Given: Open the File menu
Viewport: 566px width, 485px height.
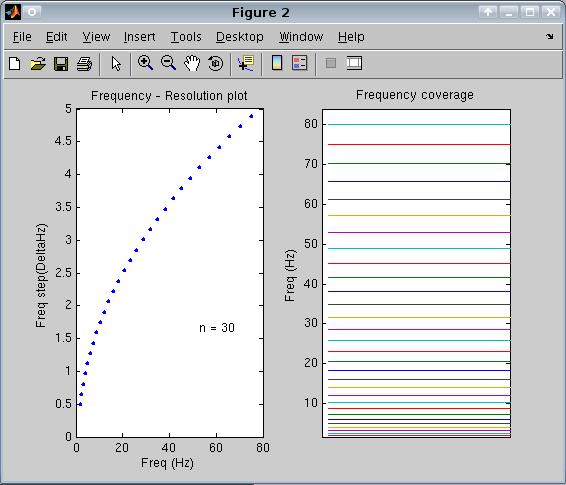Looking at the screenshot, I should 22,37.
